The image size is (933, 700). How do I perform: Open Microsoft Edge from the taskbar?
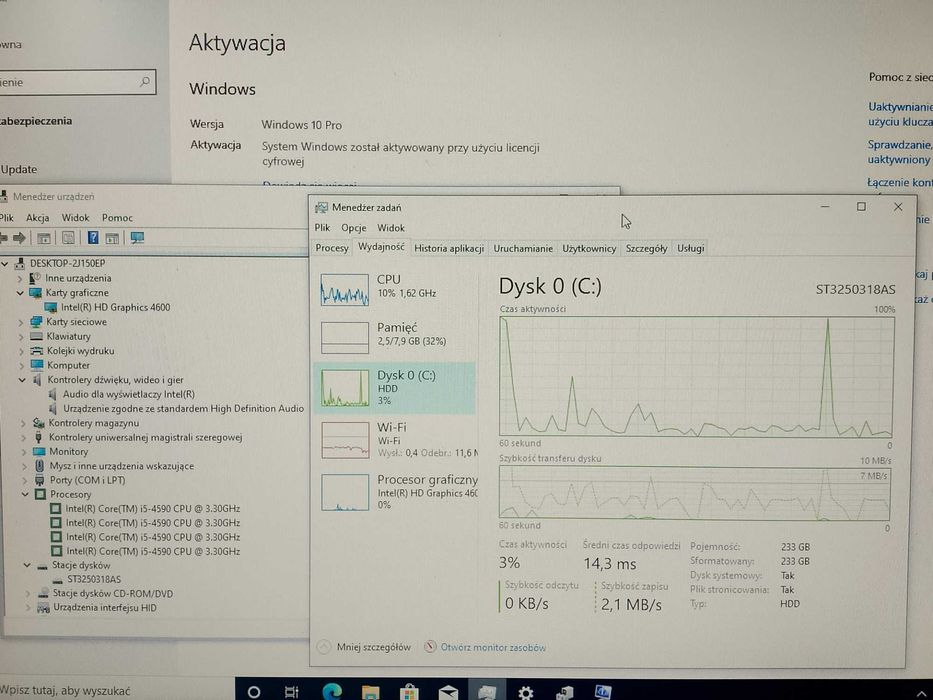pyautogui.click(x=331, y=691)
